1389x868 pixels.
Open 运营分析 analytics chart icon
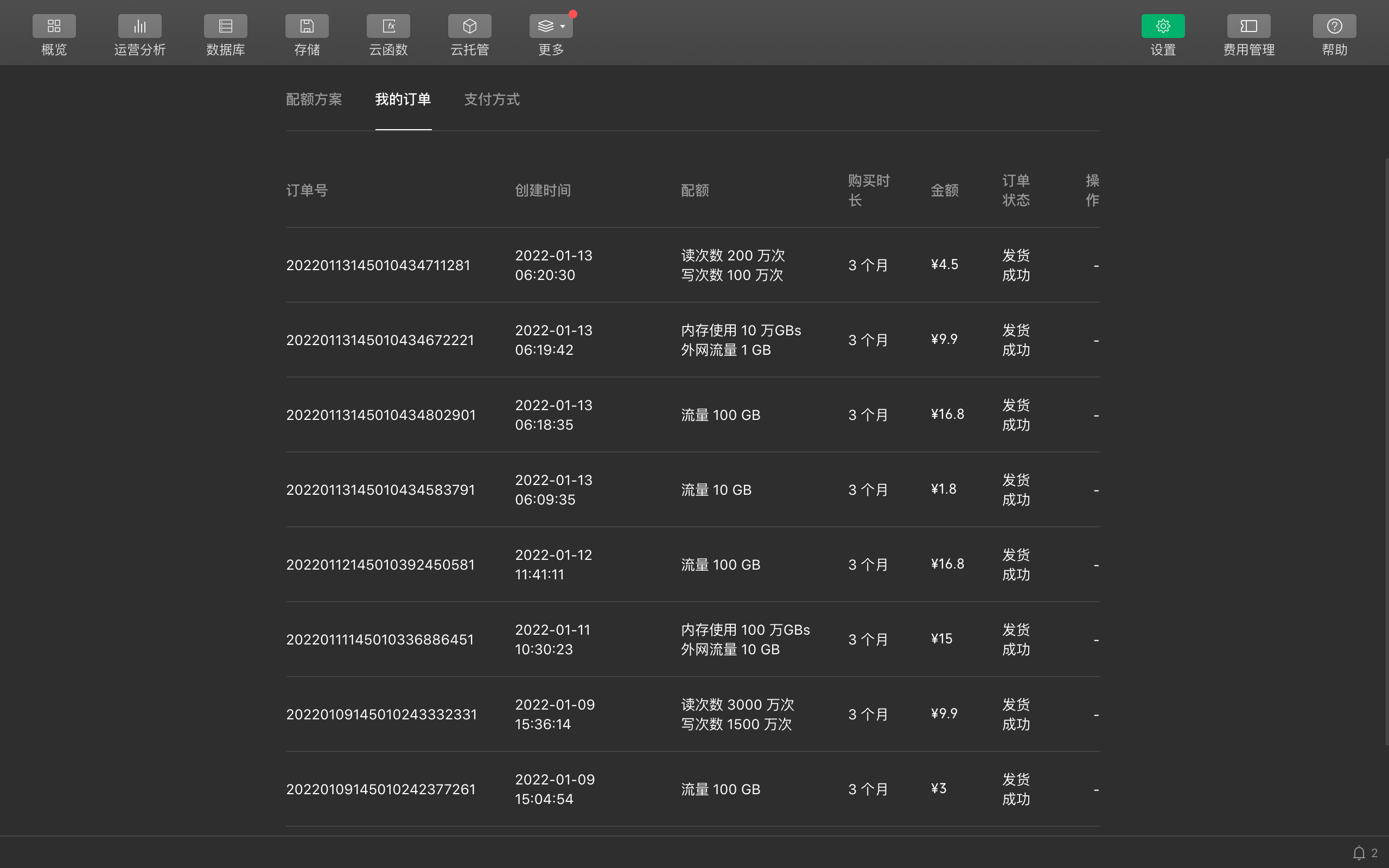click(x=139, y=27)
